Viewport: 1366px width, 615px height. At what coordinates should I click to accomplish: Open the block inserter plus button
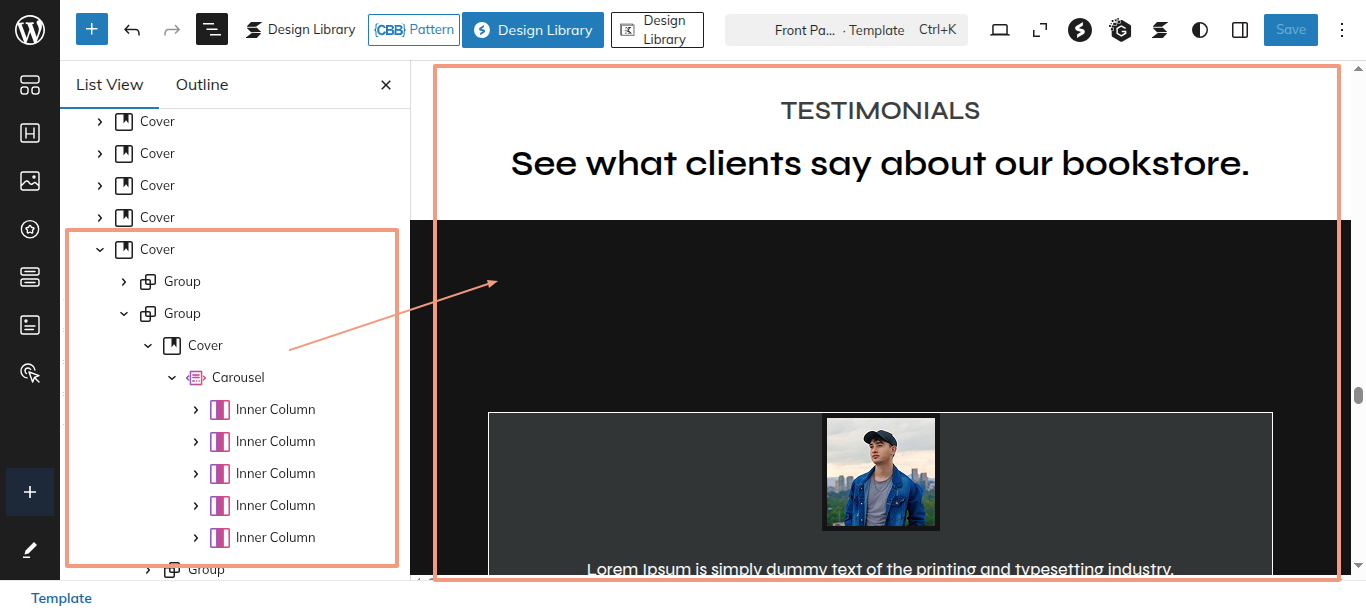92,30
